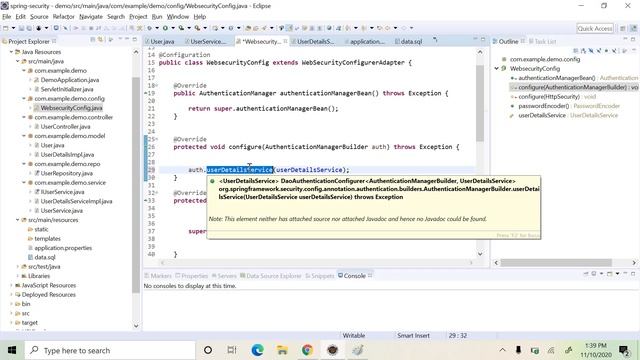
Task: Collapse All in Project Explorer toolbar
Action: 93,40
